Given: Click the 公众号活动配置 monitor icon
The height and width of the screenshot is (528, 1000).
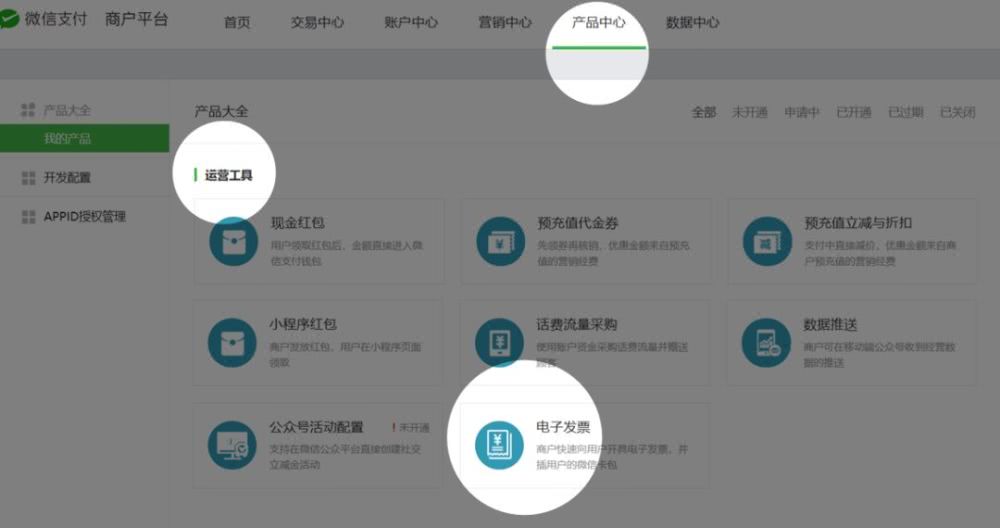Looking at the screenshot, I should (x=232, y=445).
